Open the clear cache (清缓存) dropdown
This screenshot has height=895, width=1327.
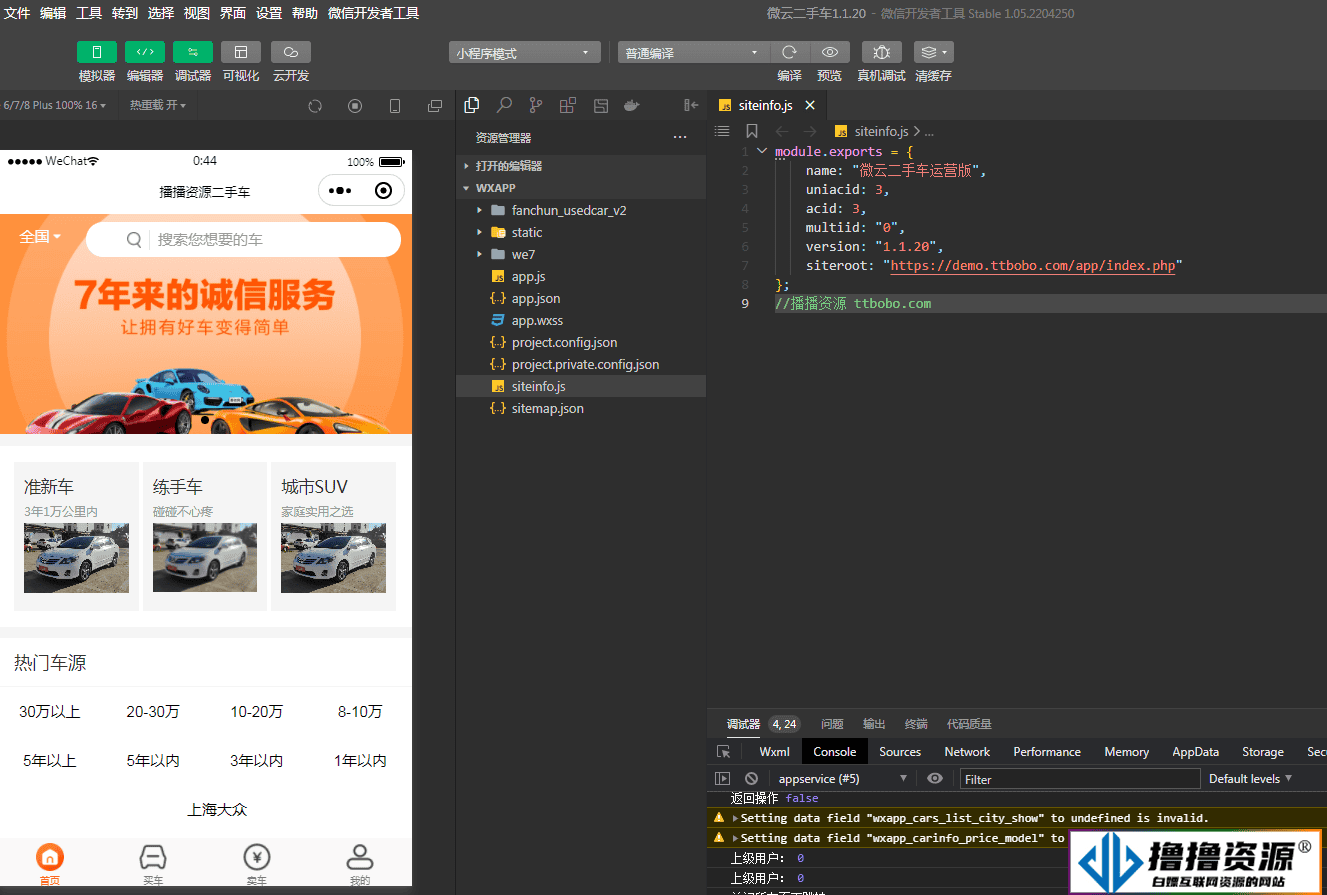934,52
